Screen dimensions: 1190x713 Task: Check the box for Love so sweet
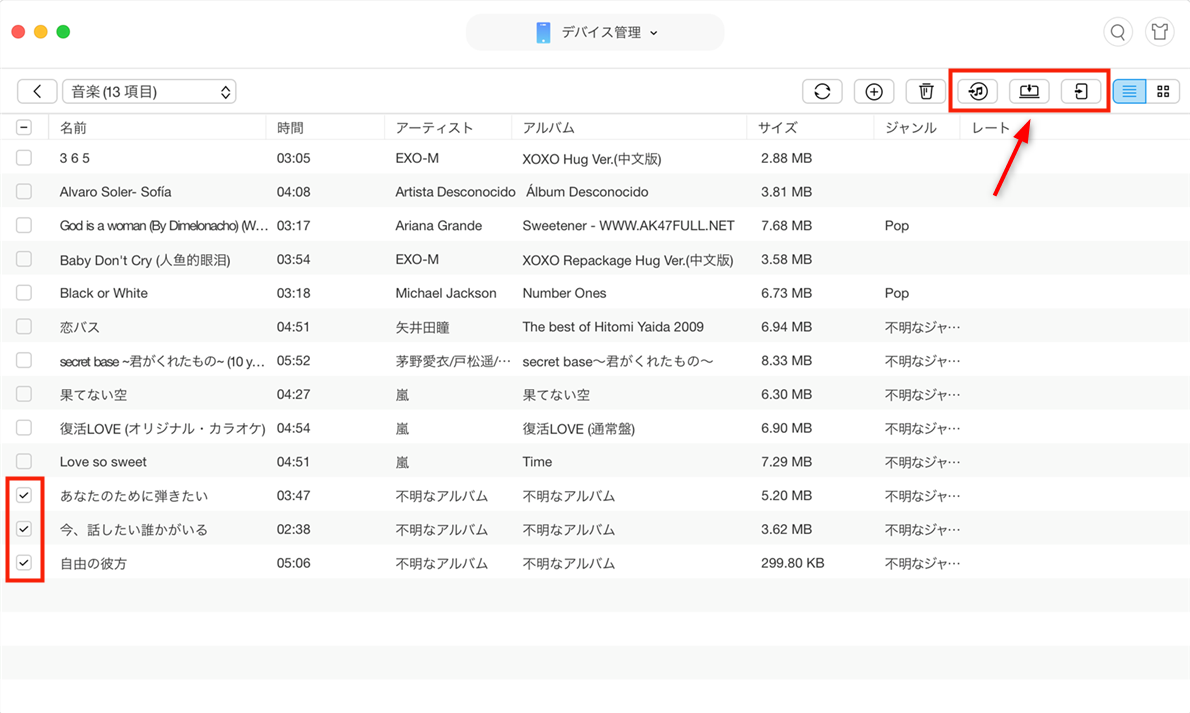(24, 462)
